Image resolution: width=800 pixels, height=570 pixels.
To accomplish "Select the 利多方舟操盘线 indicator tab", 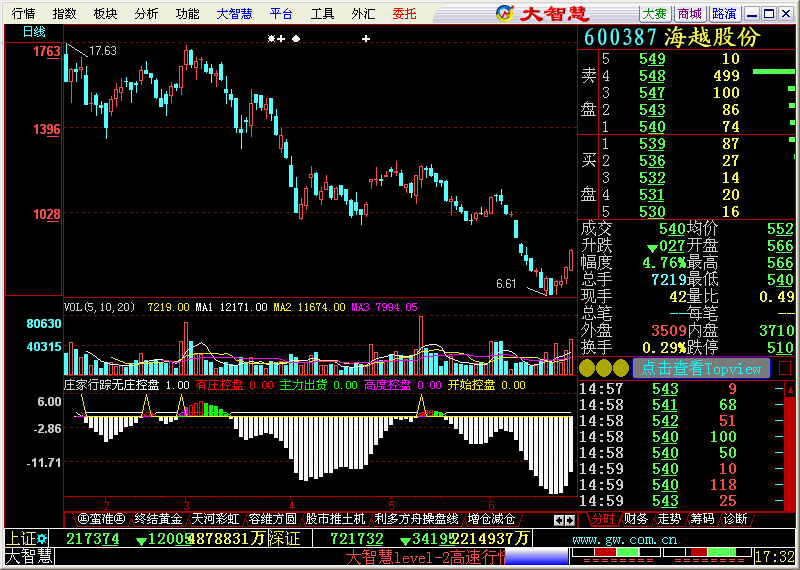I will (x=416, y=519).
